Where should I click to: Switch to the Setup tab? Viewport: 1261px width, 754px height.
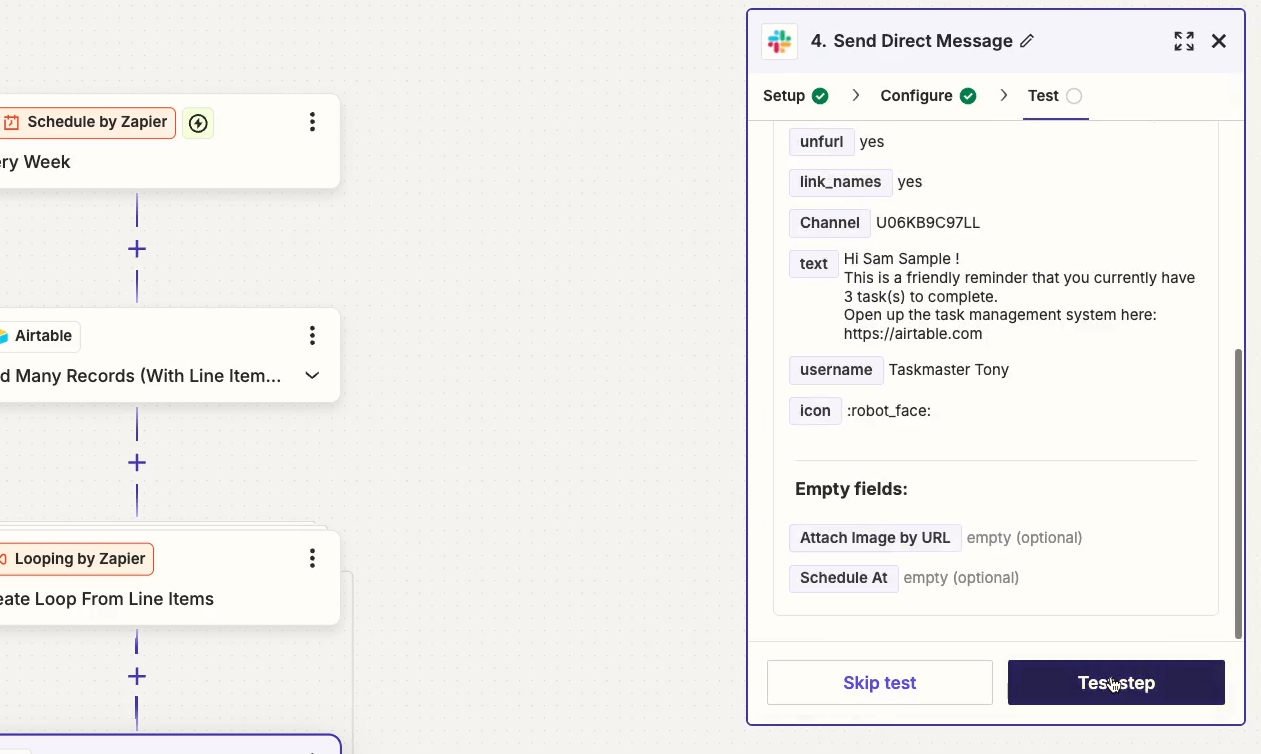pyautogui.click(x=795, y=96)
